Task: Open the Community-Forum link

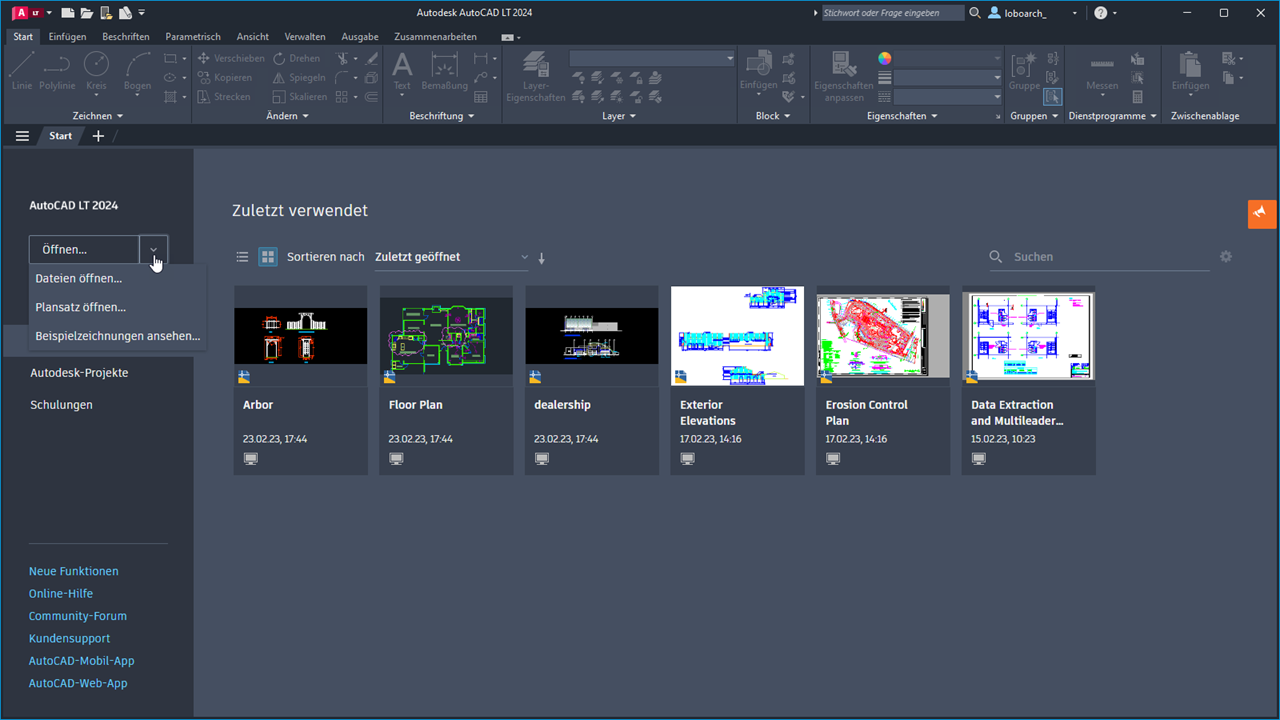Action: [x=78, y=616]
